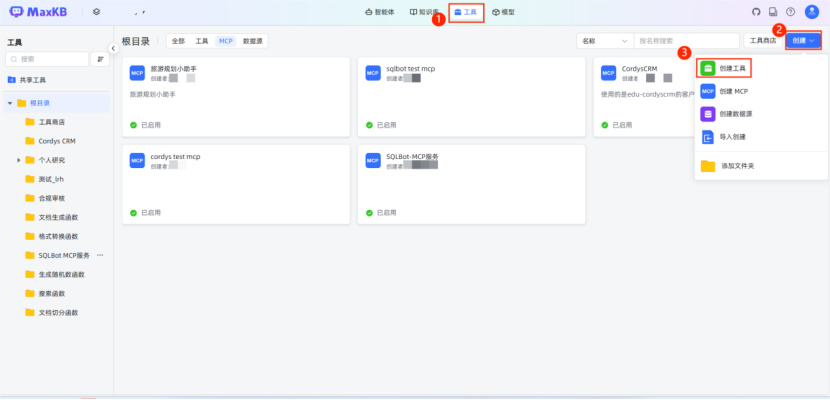Choose 导入创建 from the create menu
Viewport: 830px width, 400px height.
(761, 137)
